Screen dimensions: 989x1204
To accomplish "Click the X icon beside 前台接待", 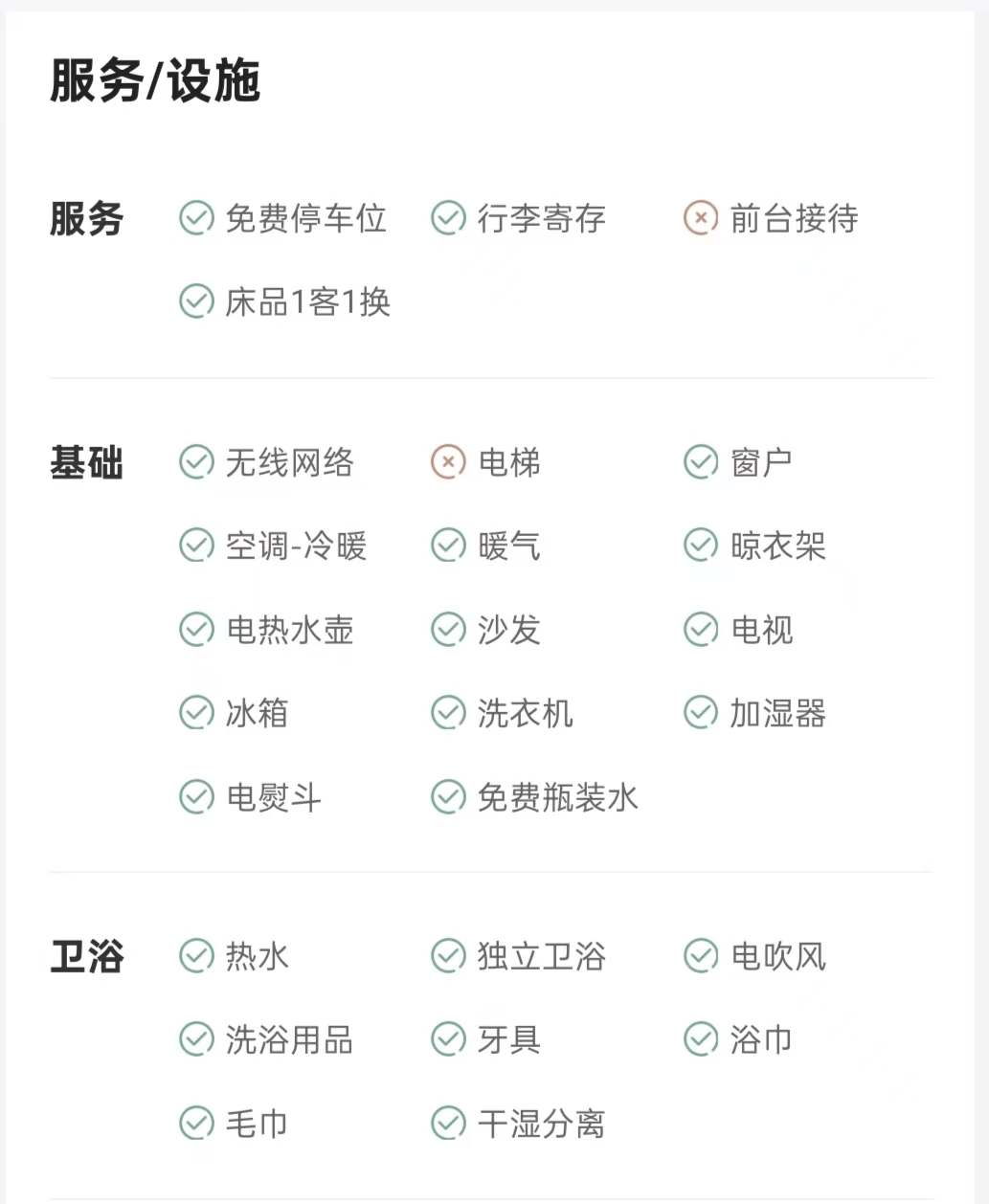I will (700, 218).
